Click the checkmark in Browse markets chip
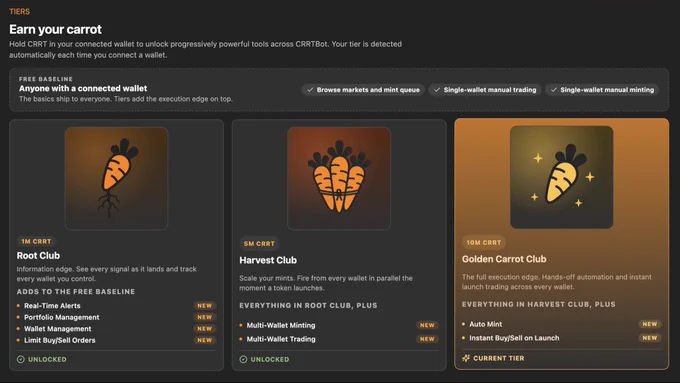Viewport: 680px width, 383px height. 310,90
